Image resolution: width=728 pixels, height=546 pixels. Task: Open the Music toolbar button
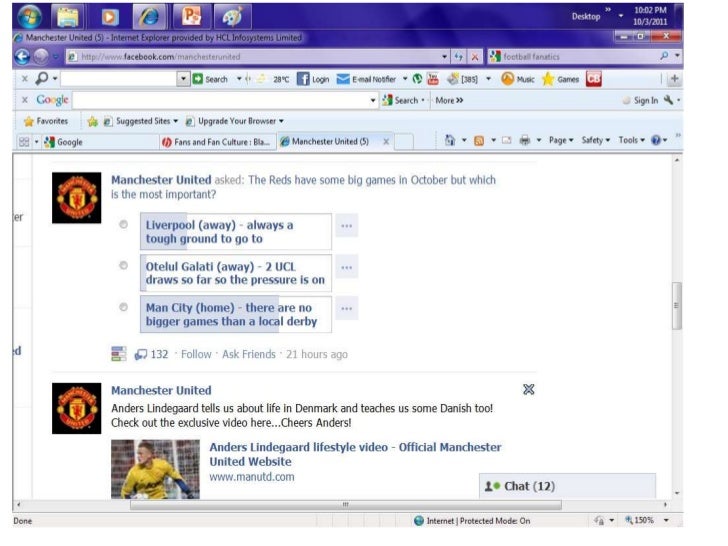pyautogui.click(x=518, y=79)
